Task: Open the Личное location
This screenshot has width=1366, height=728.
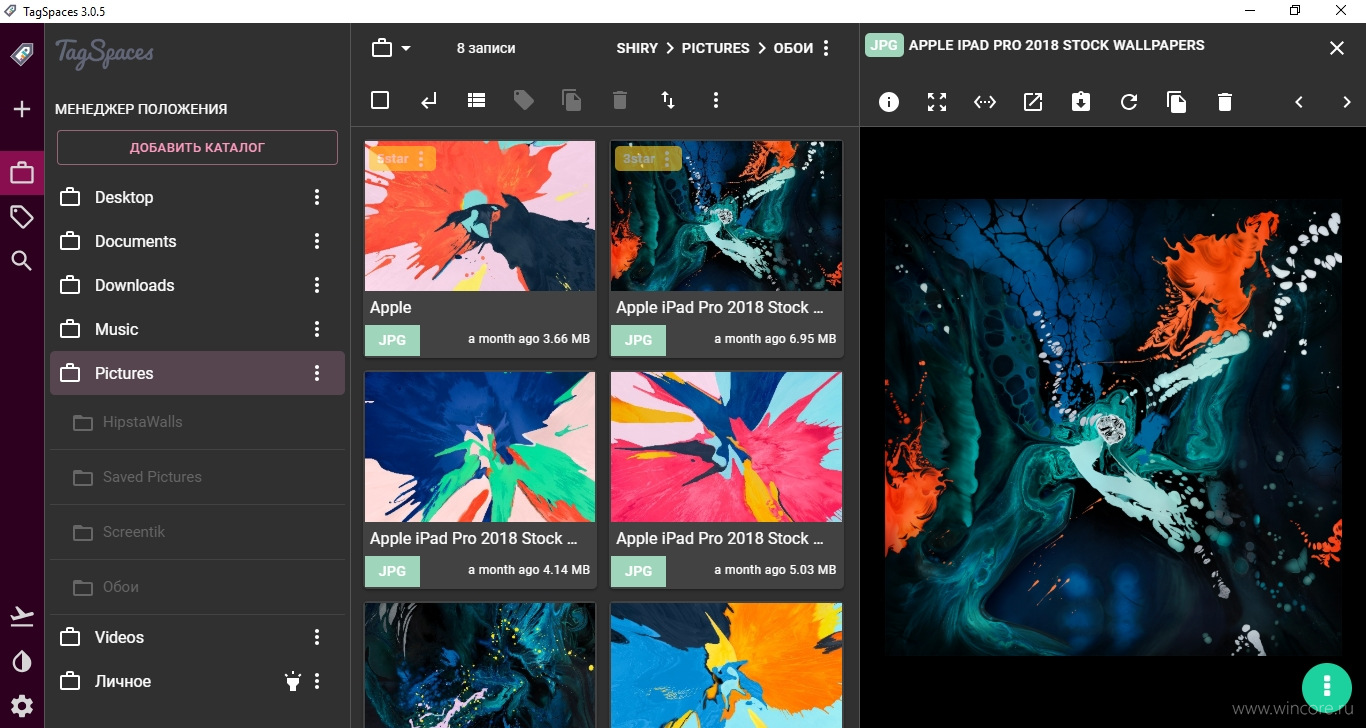Action: (197, 681)
